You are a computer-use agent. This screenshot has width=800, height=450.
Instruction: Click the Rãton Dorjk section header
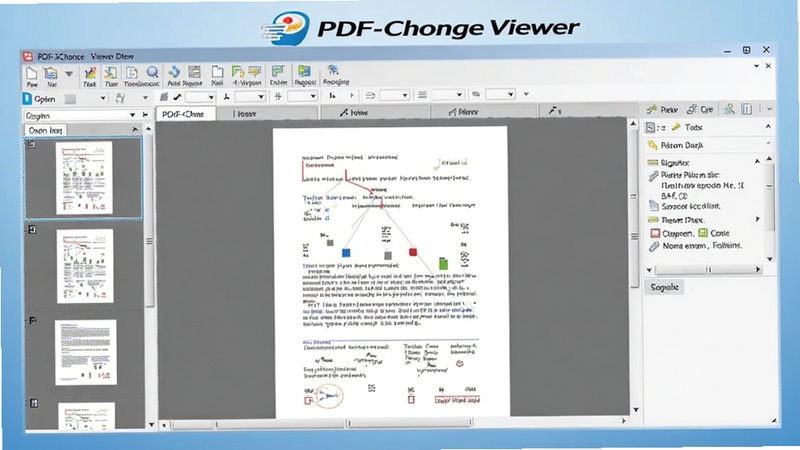point(708,145)
